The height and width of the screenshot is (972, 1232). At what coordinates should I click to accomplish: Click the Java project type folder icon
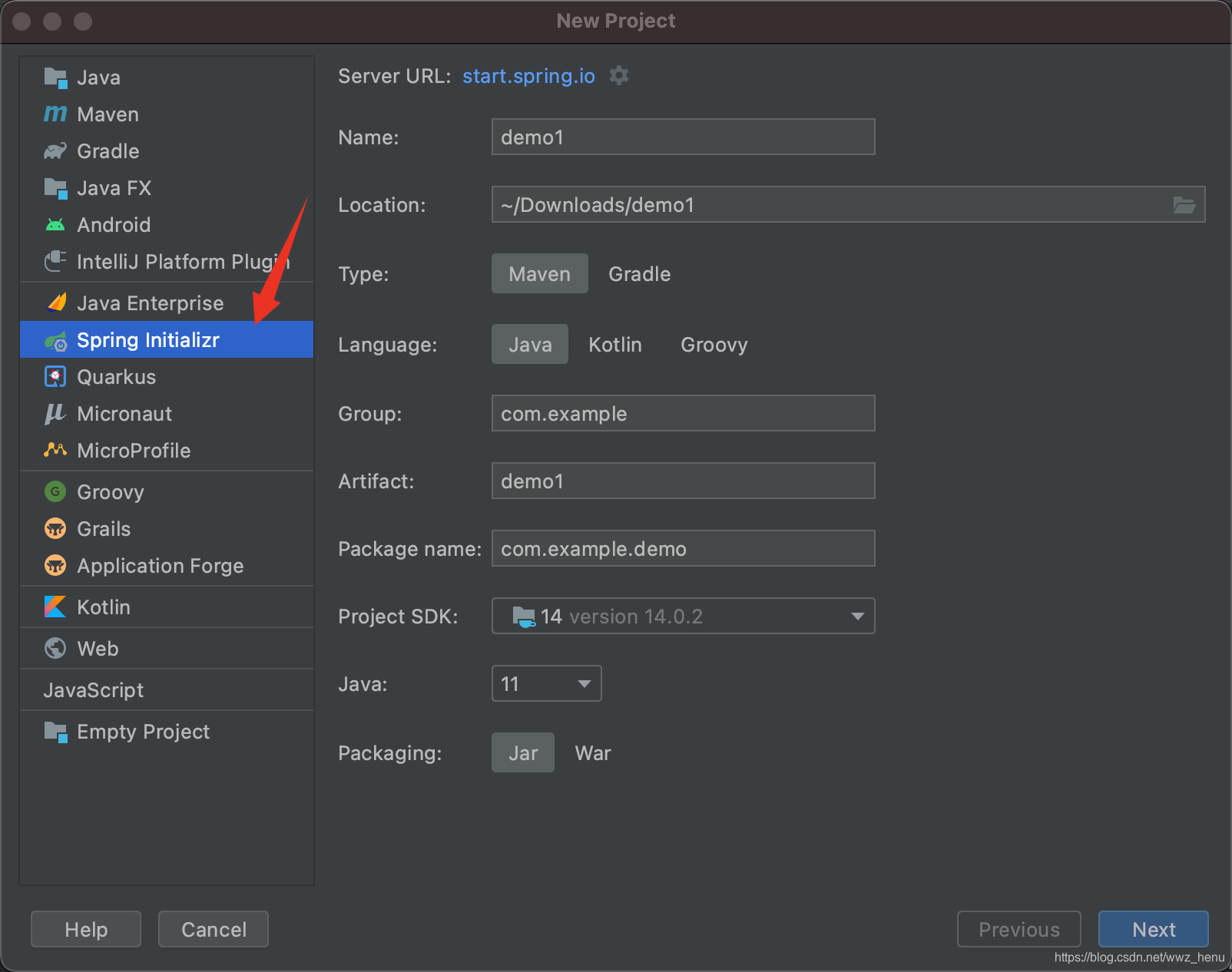click(55, 78)
